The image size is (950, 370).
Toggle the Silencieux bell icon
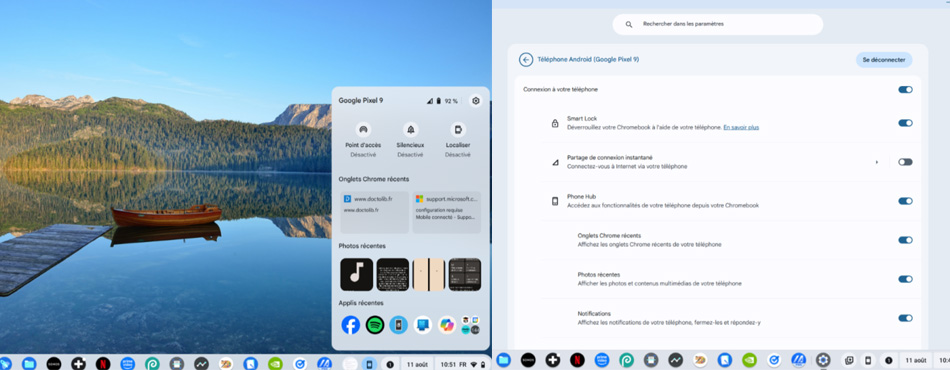tap(410, 130)
